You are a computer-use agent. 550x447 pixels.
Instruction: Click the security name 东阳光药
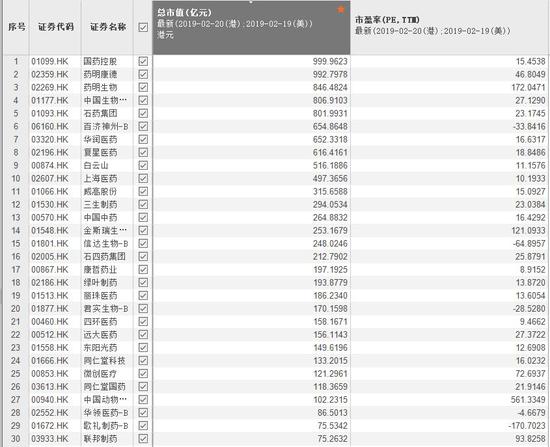(100, 347)
